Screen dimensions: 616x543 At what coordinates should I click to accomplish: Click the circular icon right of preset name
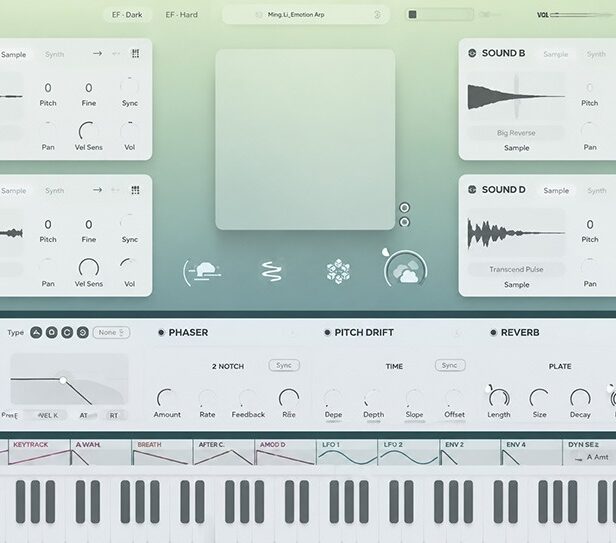click(x=377, y=15)
